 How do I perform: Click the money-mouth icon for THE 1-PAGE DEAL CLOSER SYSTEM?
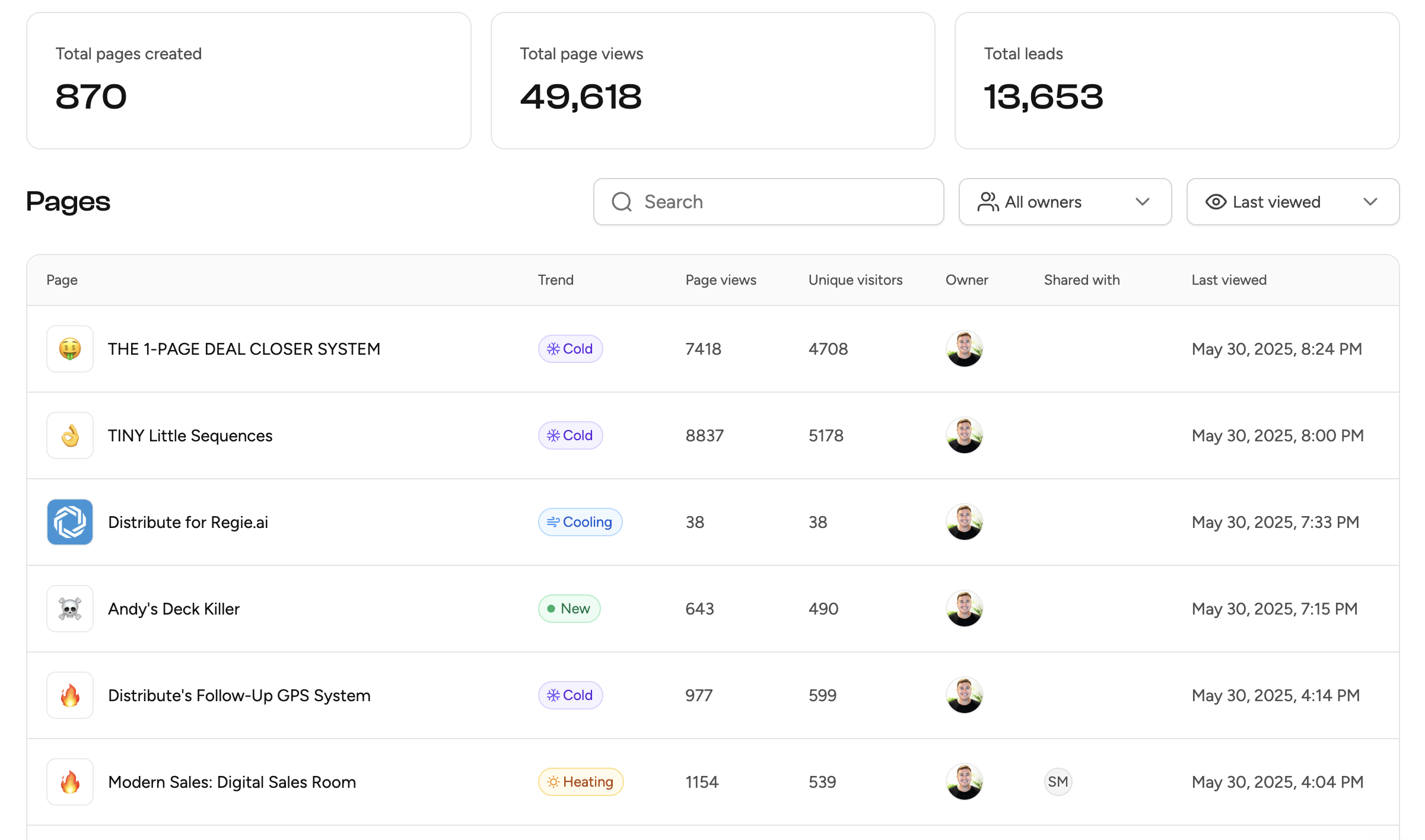pyautogui.click(x=69, y=349)
